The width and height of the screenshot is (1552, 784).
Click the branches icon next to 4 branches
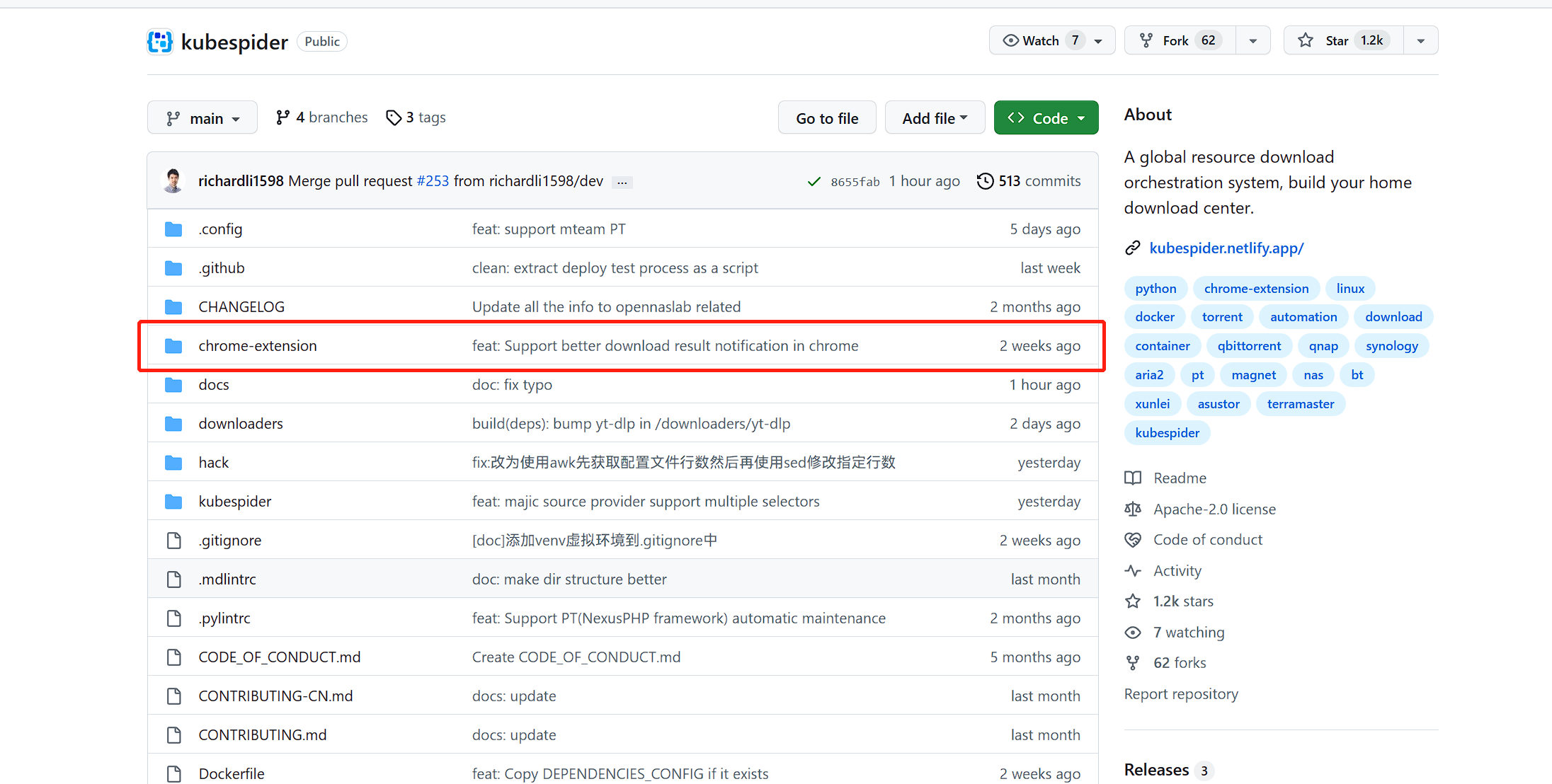click(x=283, y=117)
